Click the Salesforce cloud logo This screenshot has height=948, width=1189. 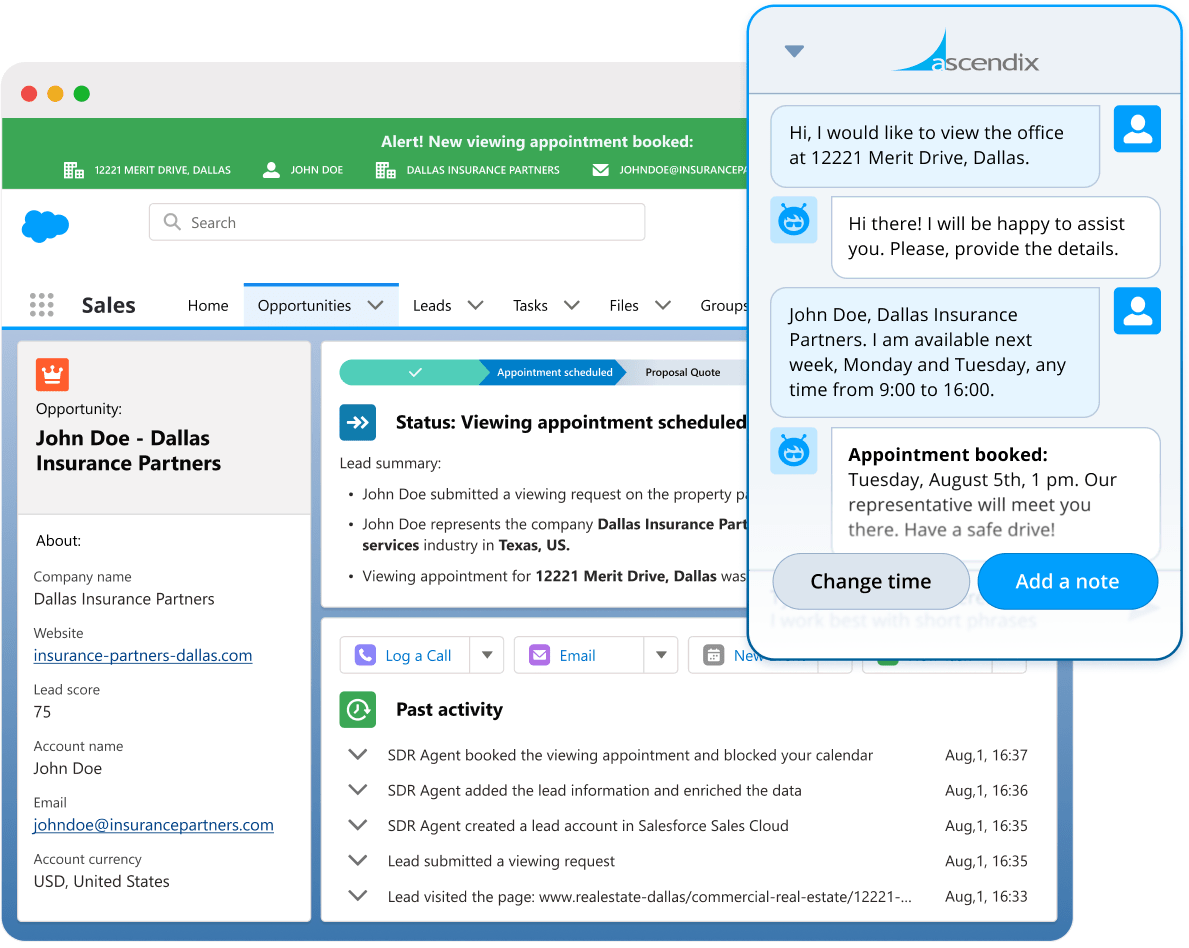pyautogui.click(x=45, y=226)
